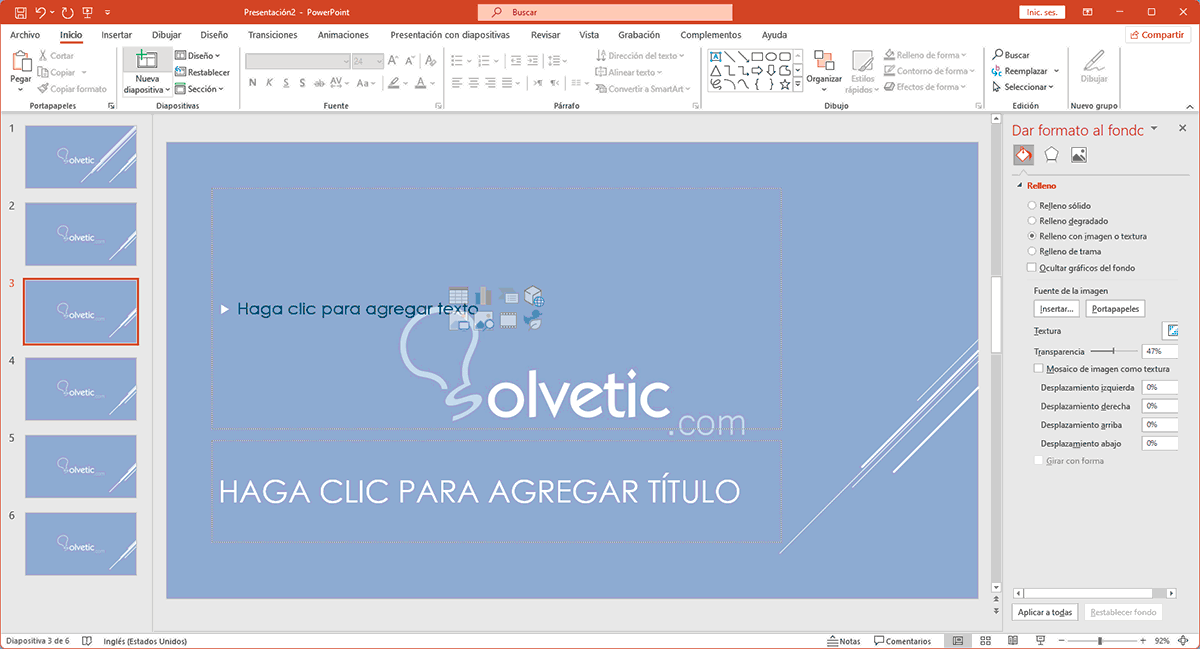The height and width of the screenshot is (649, 1200).
Task: Select Relleno con imagen o textura option
Action: pos(1033,237)
